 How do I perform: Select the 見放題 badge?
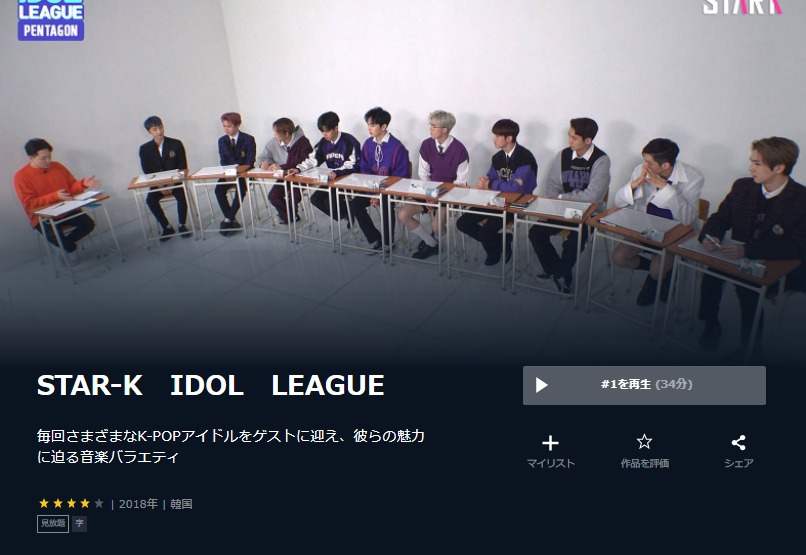click(x=53, y=524)
